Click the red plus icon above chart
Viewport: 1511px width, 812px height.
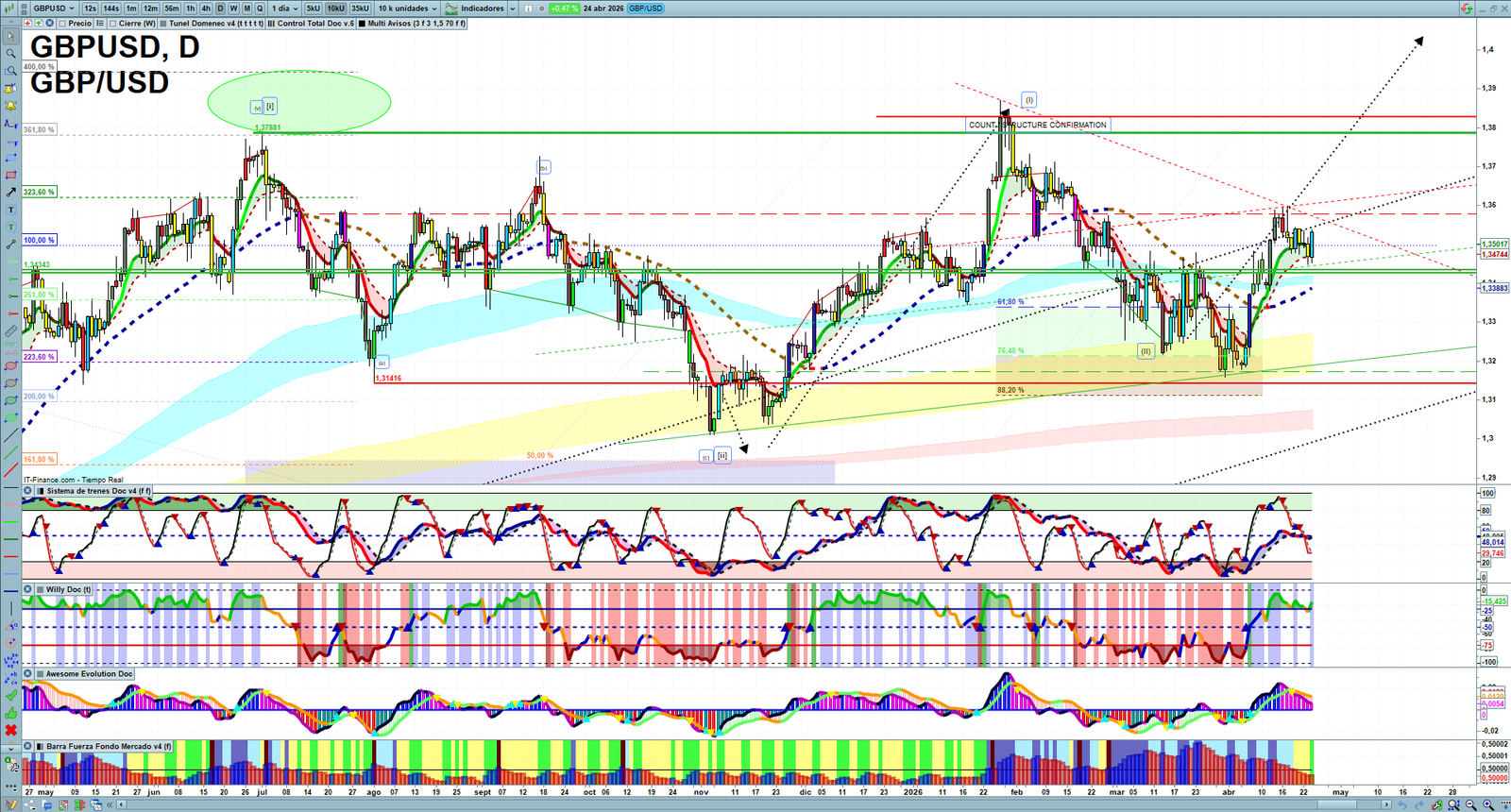click(28, 23)
